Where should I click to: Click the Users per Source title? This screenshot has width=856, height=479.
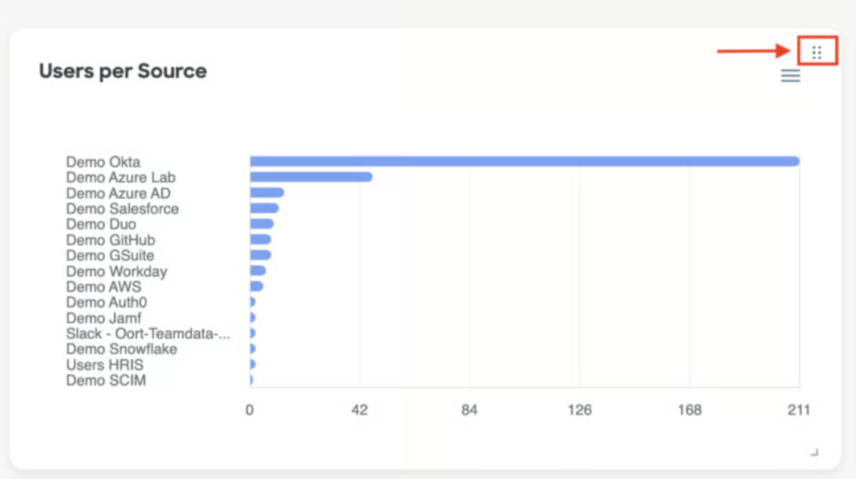click(123, 71)
